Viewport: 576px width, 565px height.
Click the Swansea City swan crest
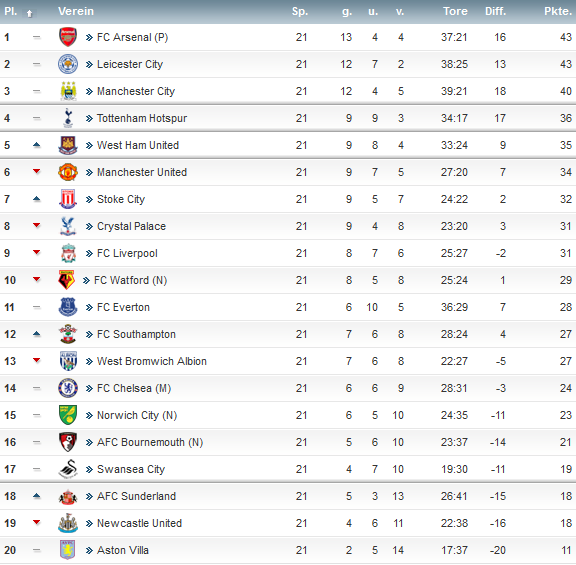[68, 469]
